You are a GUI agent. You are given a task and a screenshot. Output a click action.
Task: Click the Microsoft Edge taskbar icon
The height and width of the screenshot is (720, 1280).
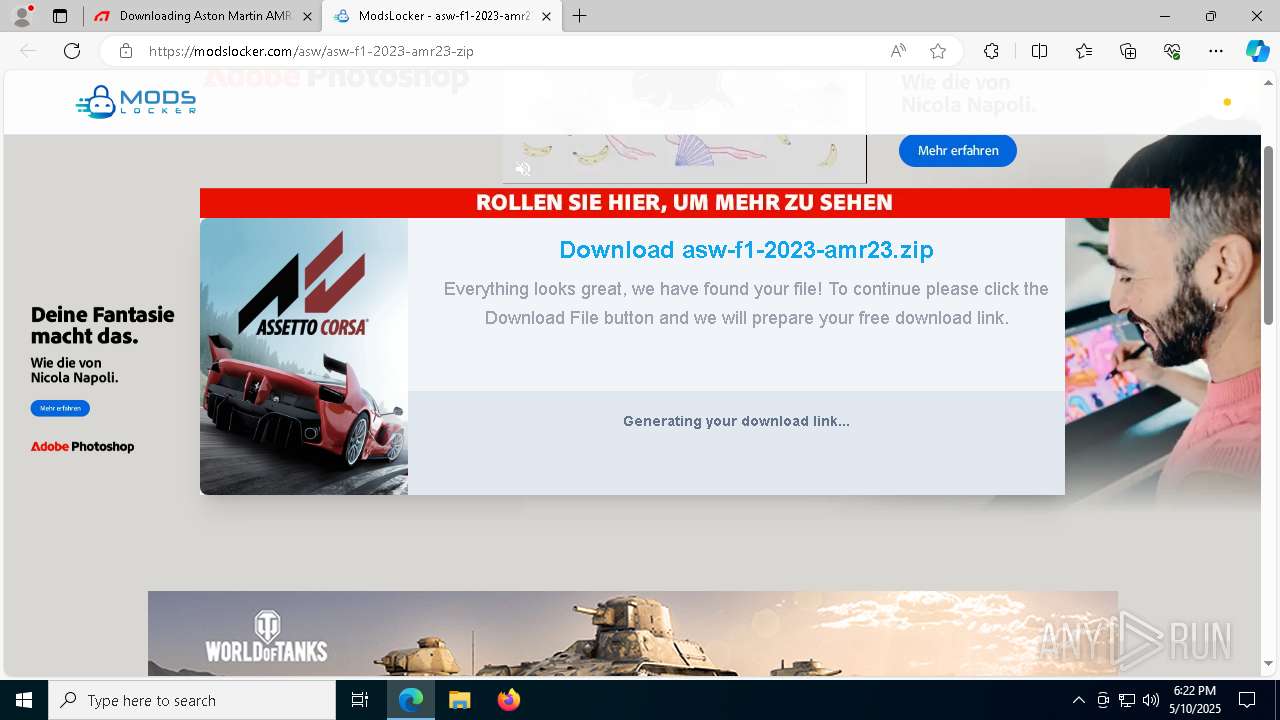coord(411,700)
